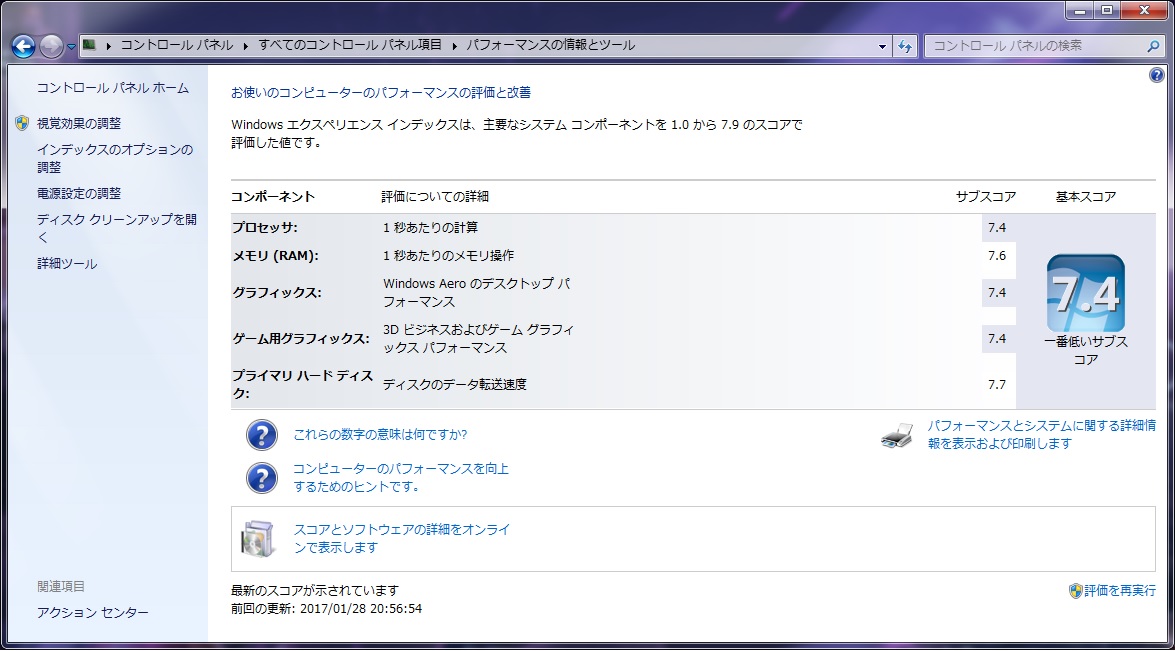Click question icon beside これらの数字の意味は何ですか?
1175x651 pixels.
pyautogui.click(x=262, y=434)
